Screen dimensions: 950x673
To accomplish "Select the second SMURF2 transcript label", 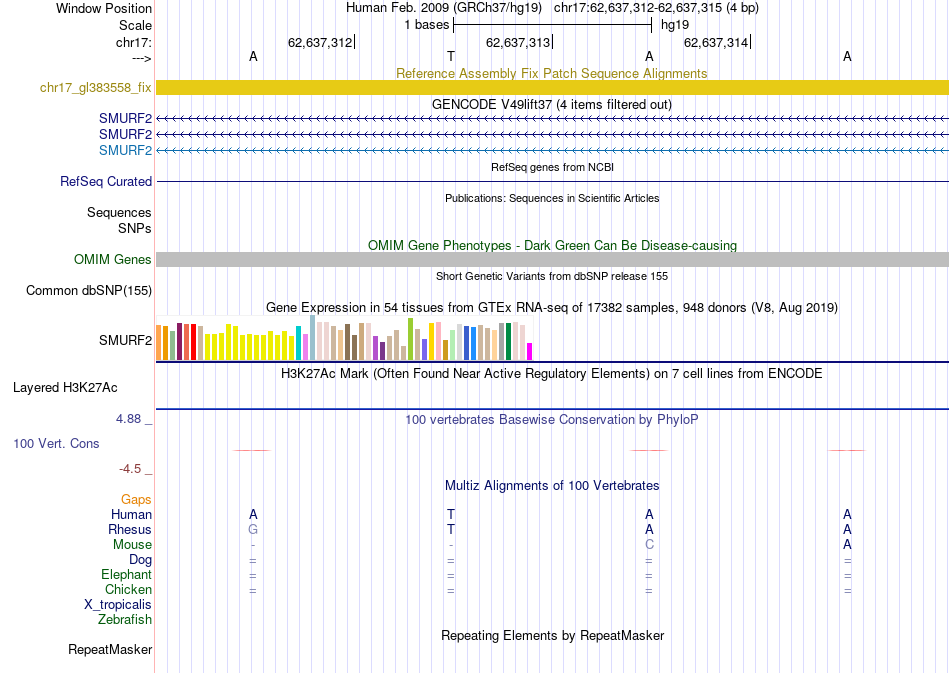I will click(125, 134).
